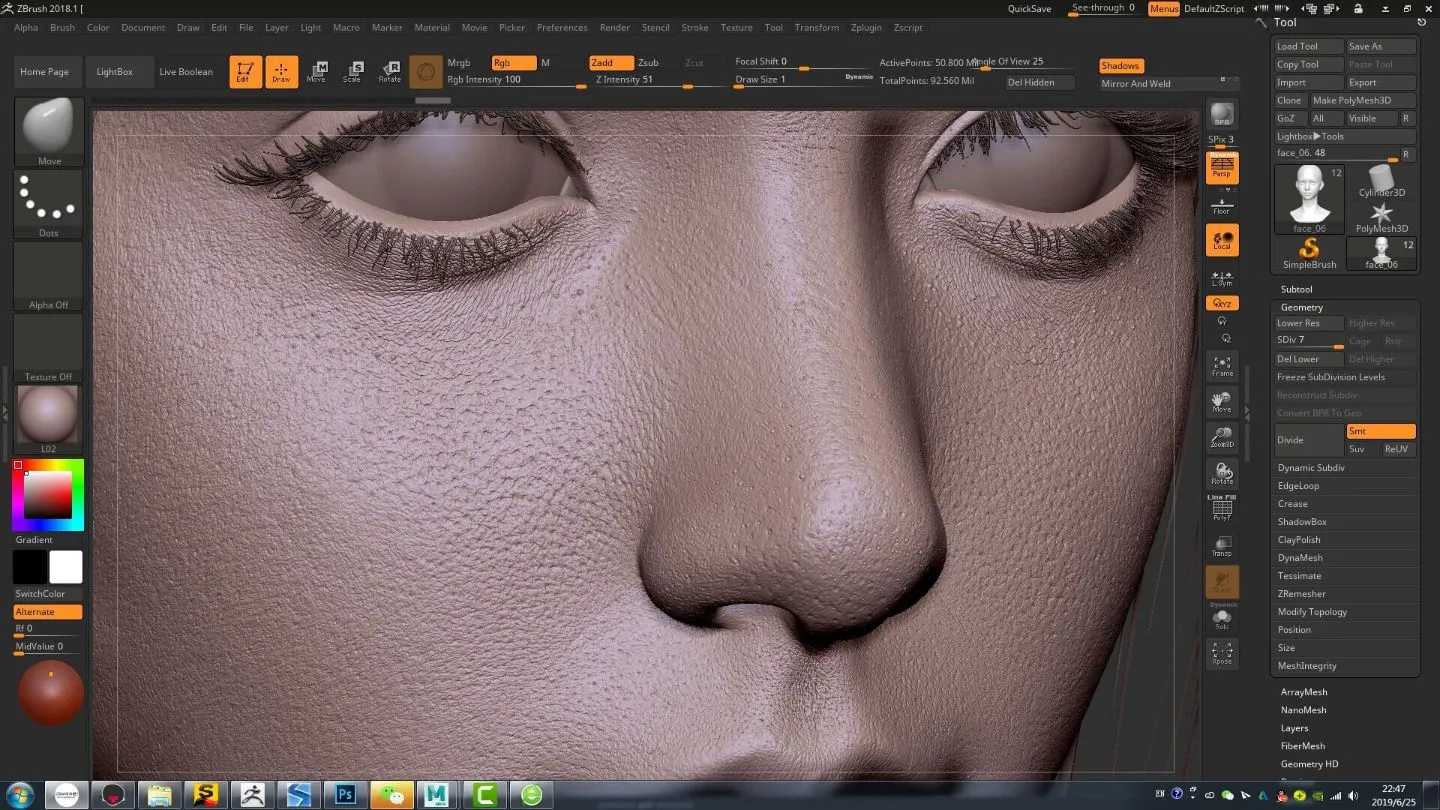The height and width of the screenshot is (810, 1440).
Task: Switch to the Scale gizmo icon
Action: [352, 72]
